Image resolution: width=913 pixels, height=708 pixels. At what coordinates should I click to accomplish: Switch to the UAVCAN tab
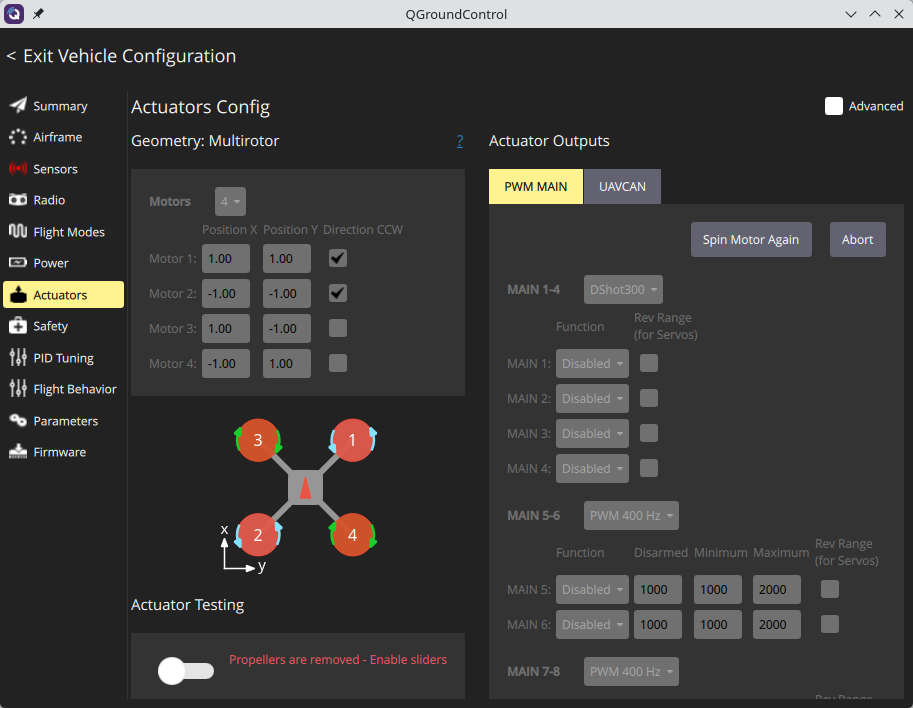tap(622, 187)
